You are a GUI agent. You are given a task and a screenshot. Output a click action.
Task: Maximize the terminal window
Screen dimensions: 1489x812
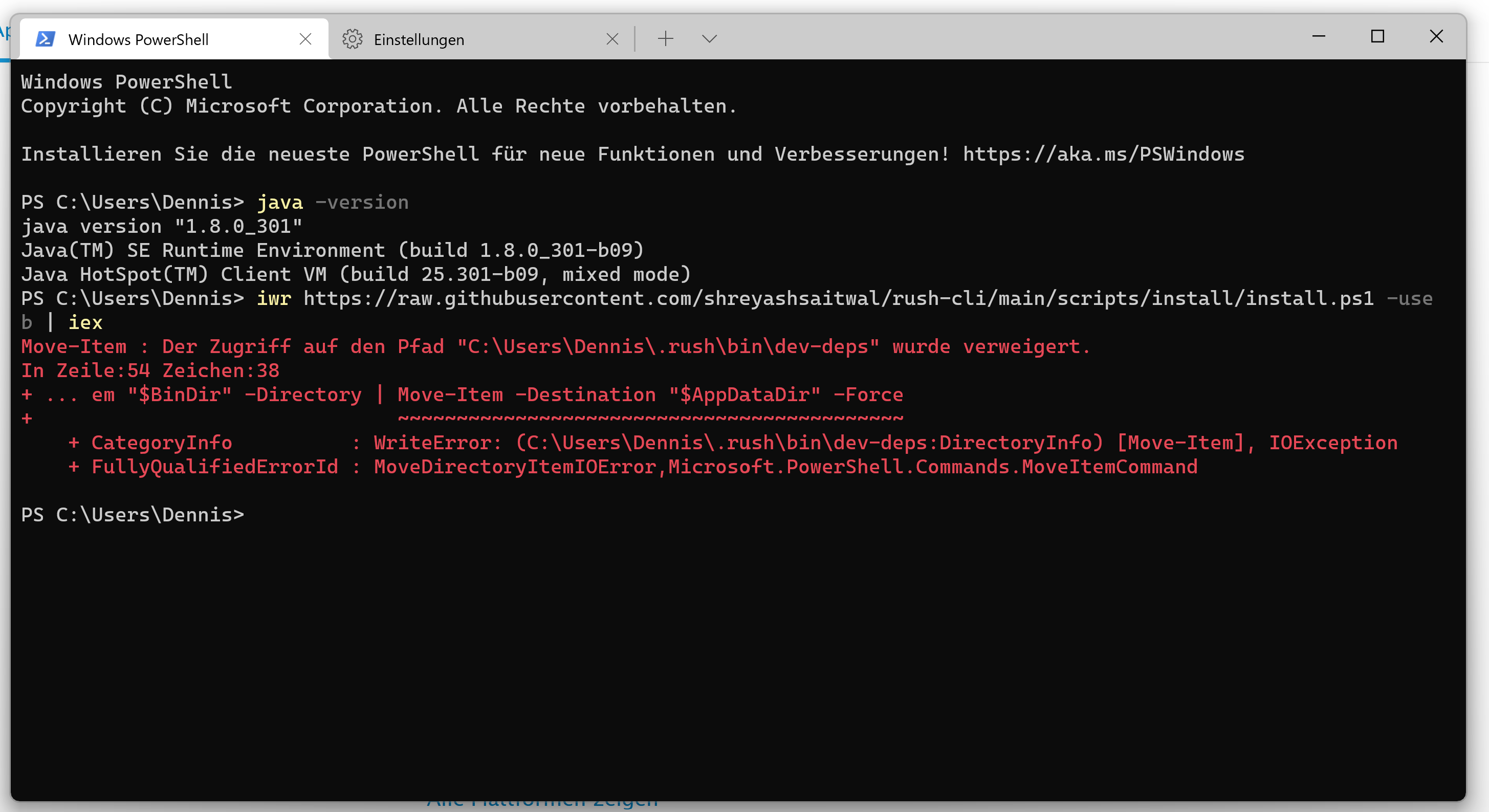(1377, 36)
